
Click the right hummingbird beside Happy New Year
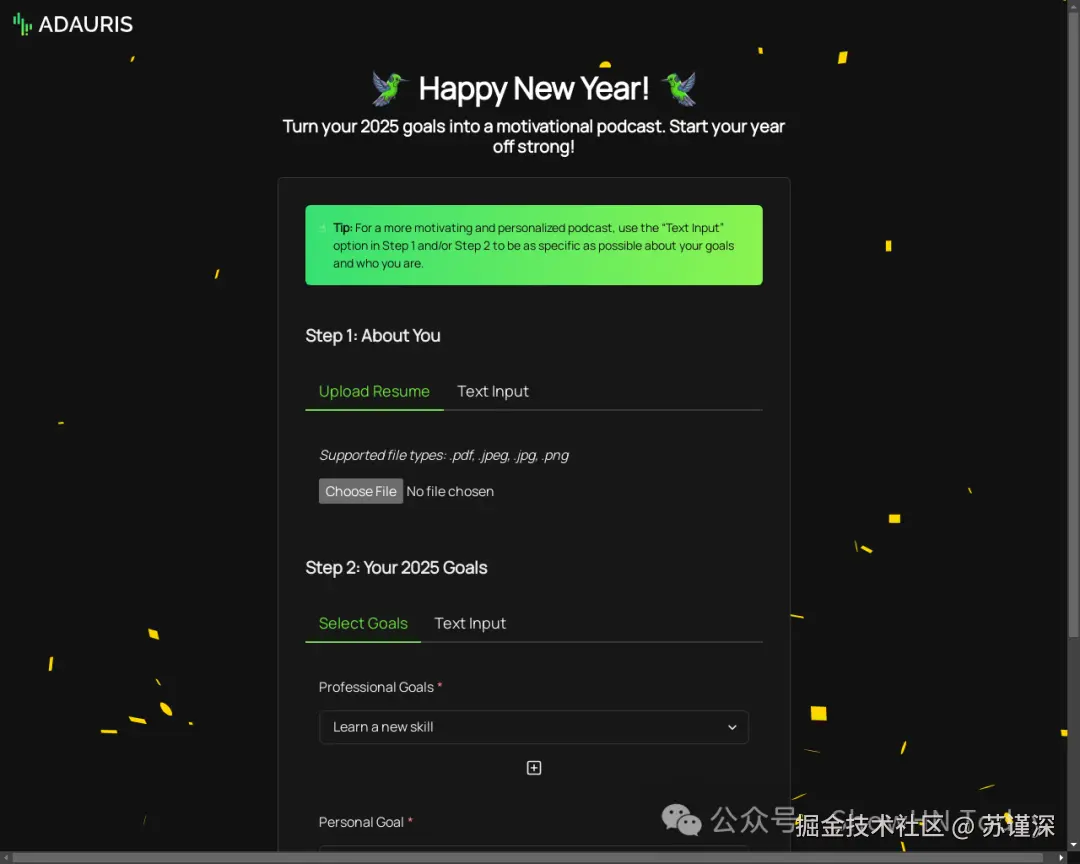click(x=679, y=88)
